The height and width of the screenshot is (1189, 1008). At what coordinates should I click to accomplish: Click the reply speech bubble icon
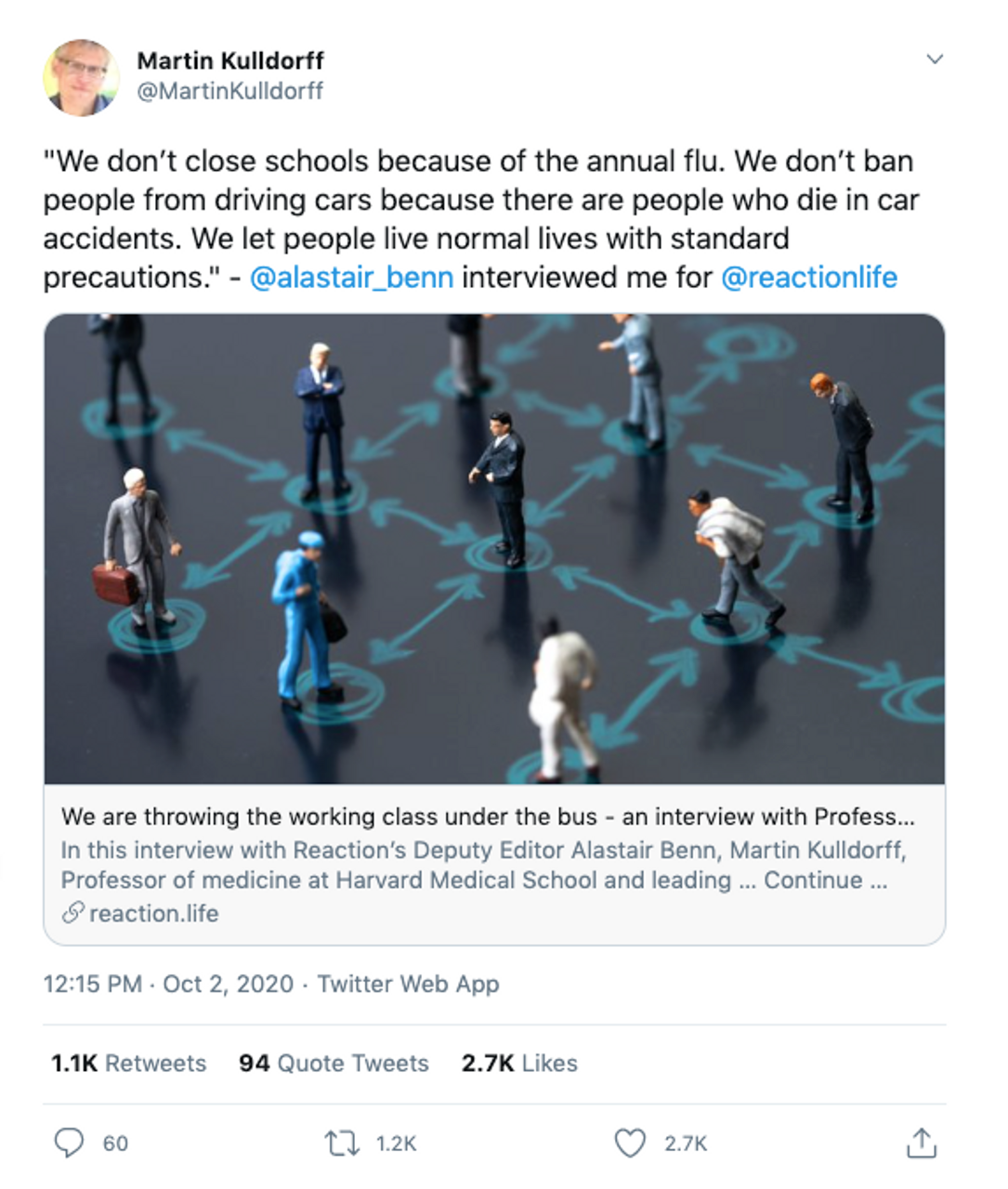[68, 1143]
